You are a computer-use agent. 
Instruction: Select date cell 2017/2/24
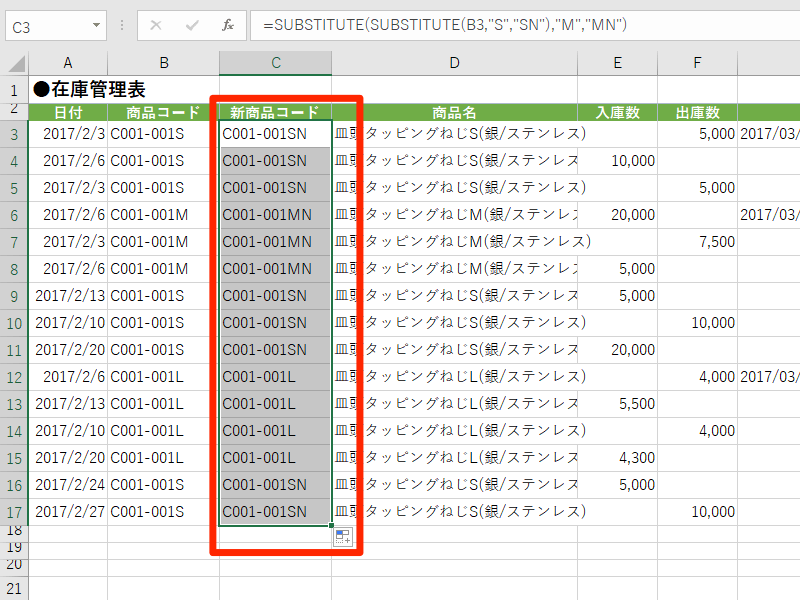click(68, 485)
